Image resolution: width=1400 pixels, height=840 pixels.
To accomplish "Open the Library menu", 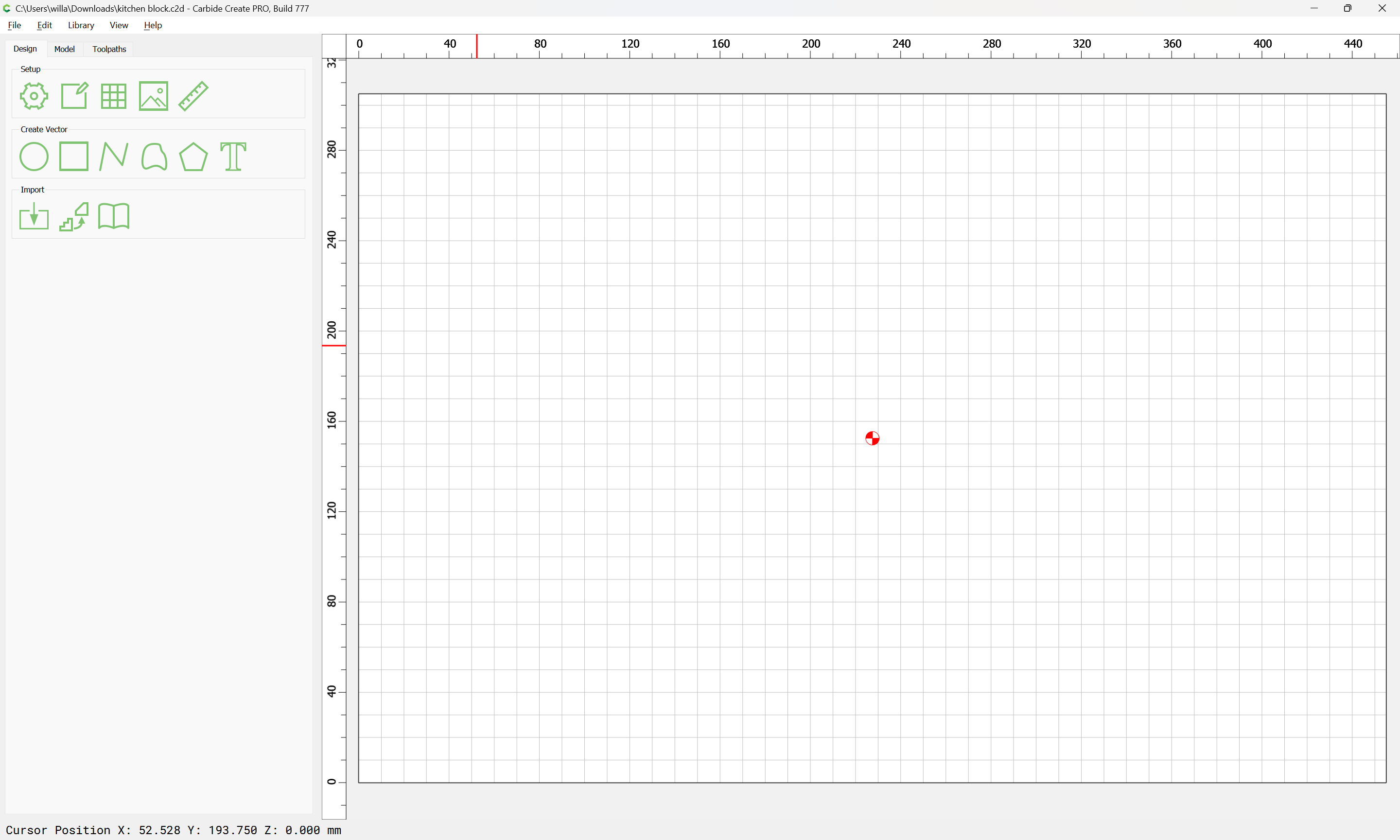I will (81, 25).
